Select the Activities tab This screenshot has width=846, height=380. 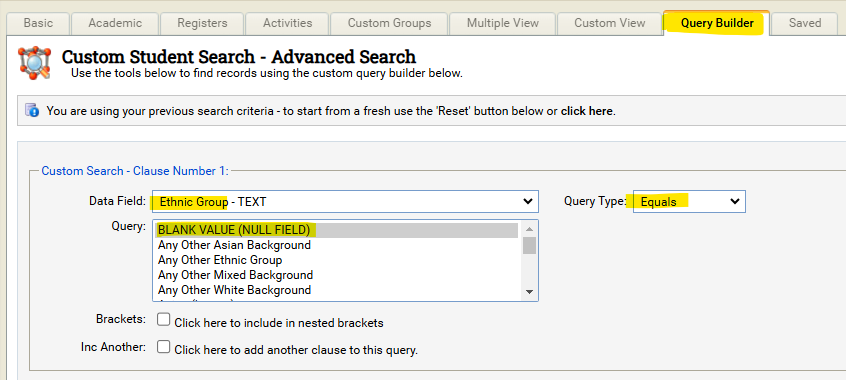[x=288, y=23]
